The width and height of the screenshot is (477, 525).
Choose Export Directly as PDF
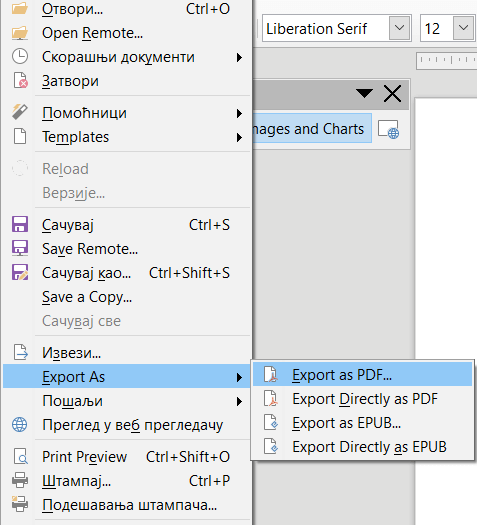tap(363, 399)
